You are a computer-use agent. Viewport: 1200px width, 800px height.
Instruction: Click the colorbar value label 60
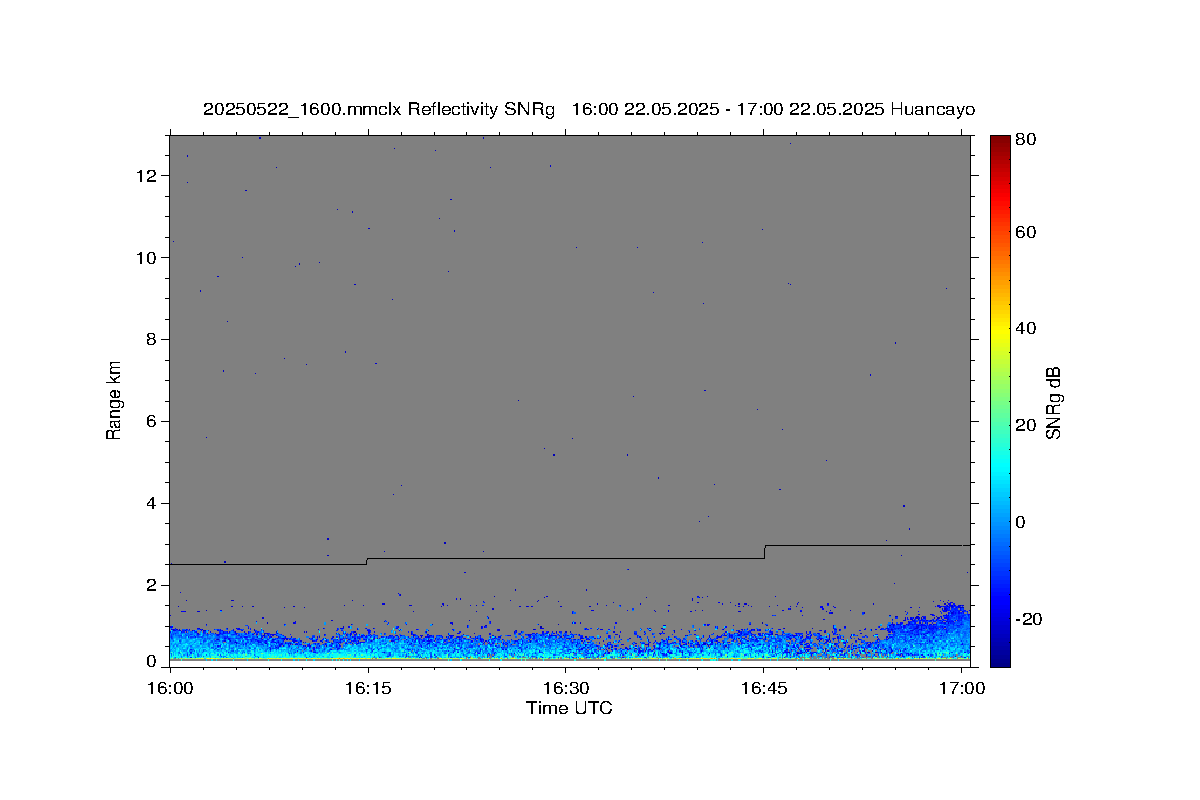[x=1025, y=232]
